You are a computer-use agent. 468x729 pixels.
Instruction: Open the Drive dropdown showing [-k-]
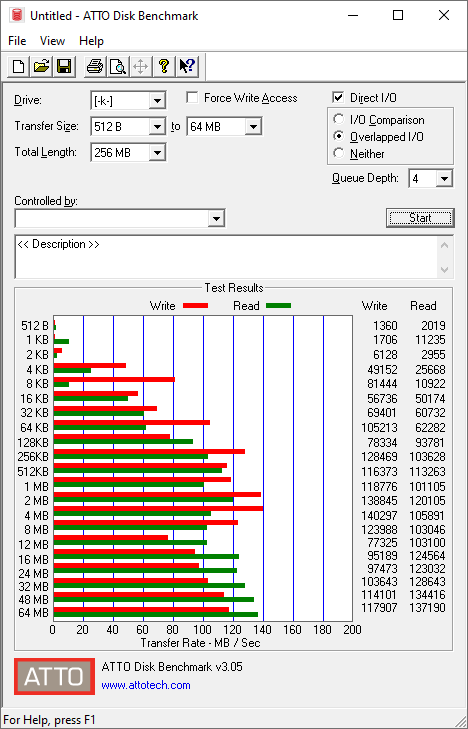tap(157, 100)
